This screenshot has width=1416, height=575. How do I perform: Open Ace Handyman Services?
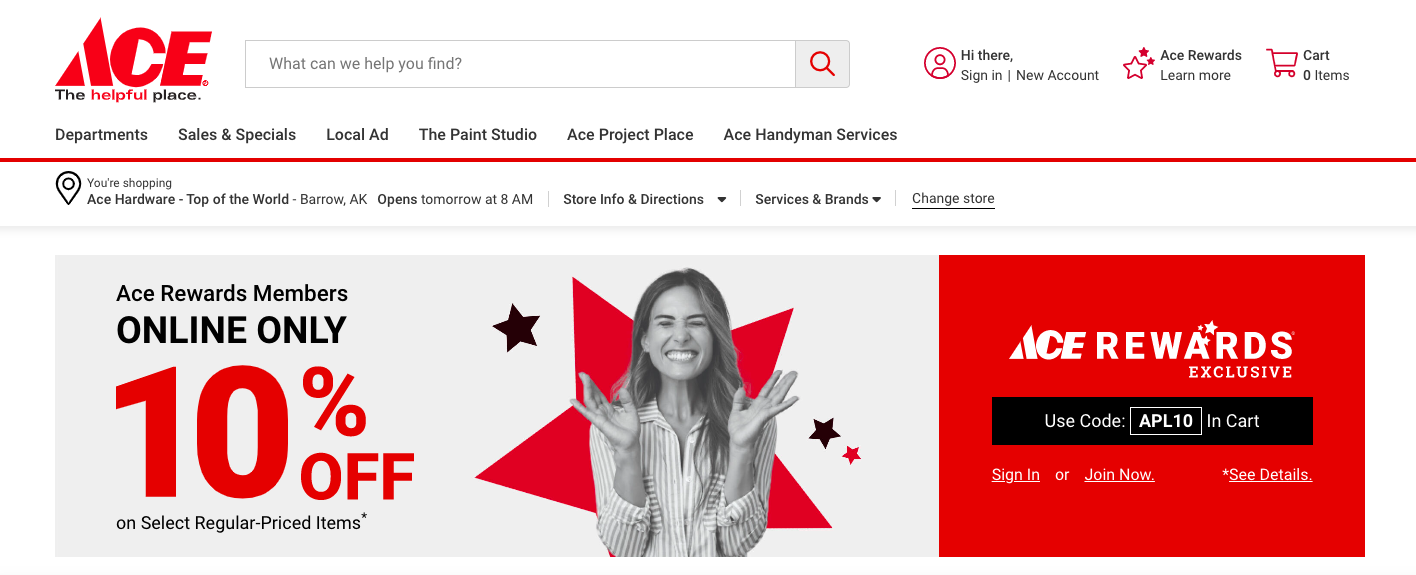[810, 135]
